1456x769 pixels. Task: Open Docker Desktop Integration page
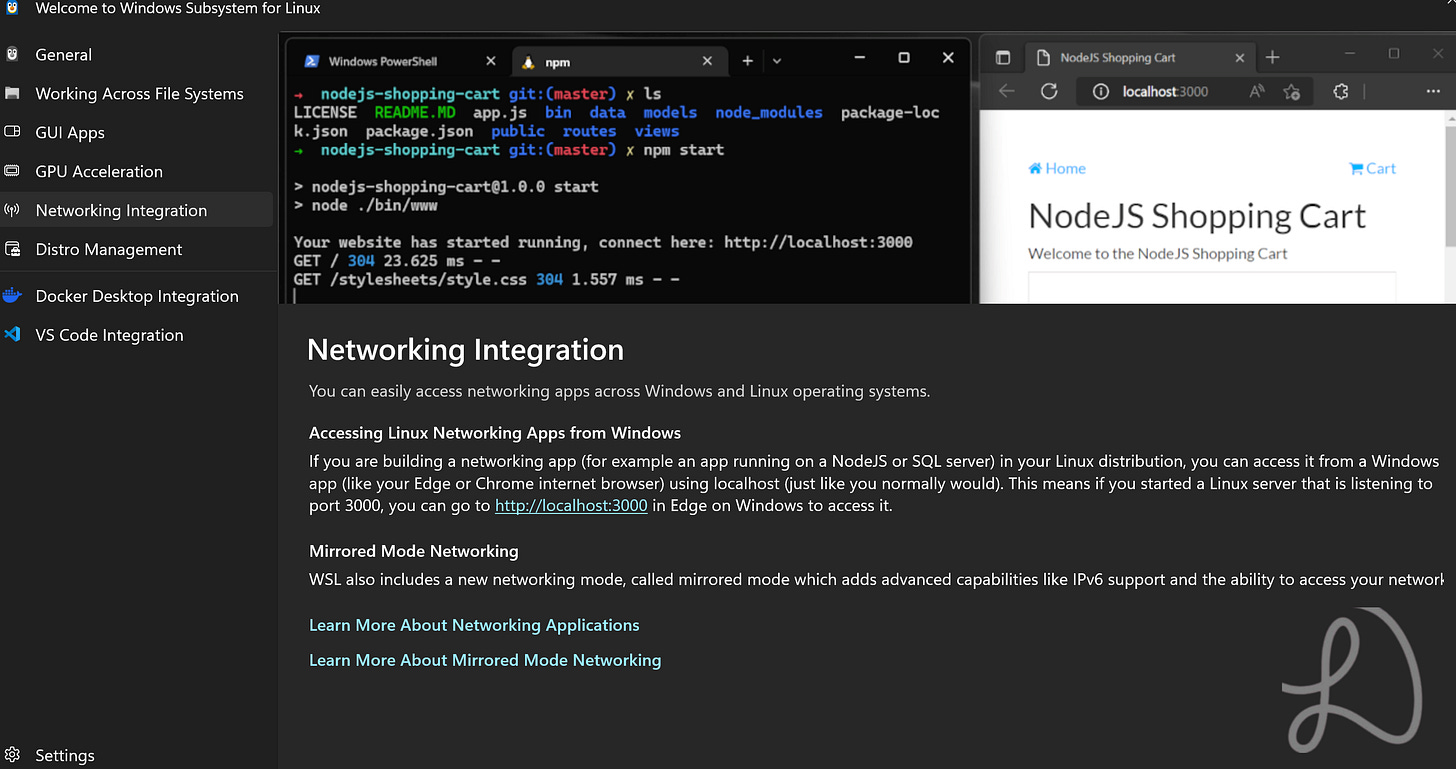136,296
